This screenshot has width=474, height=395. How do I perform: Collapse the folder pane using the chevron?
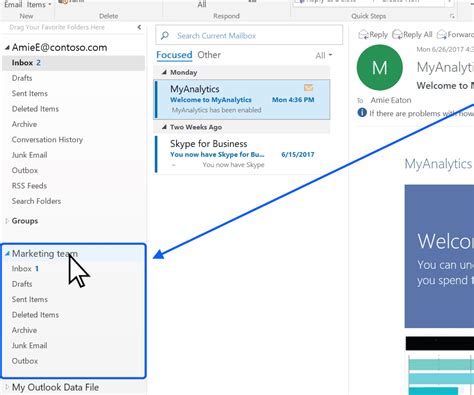pyautogui.click(x=139, y=27)
